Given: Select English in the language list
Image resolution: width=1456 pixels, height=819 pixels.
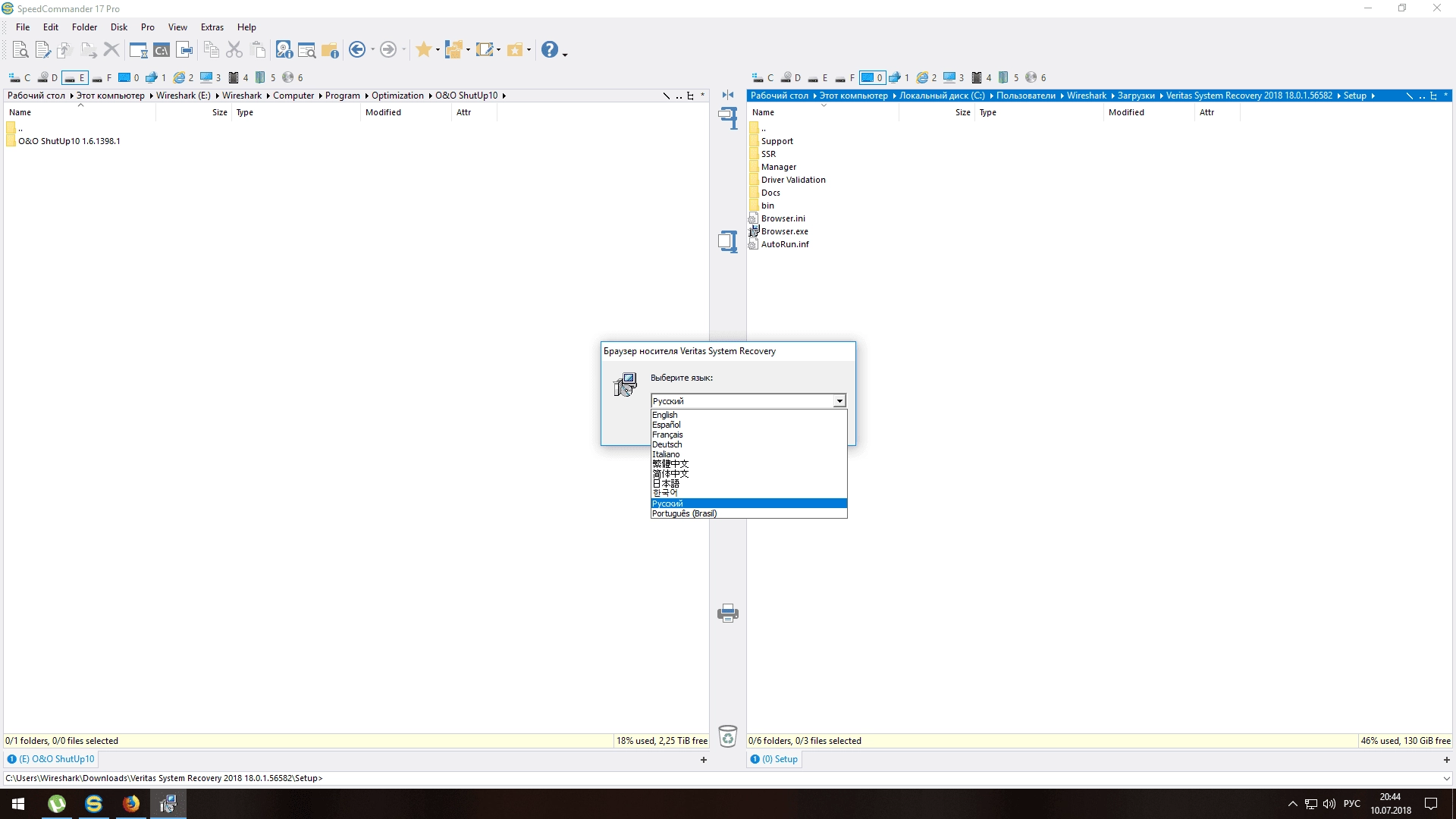Looking at the screenshot, I should (x=748, y=415).
